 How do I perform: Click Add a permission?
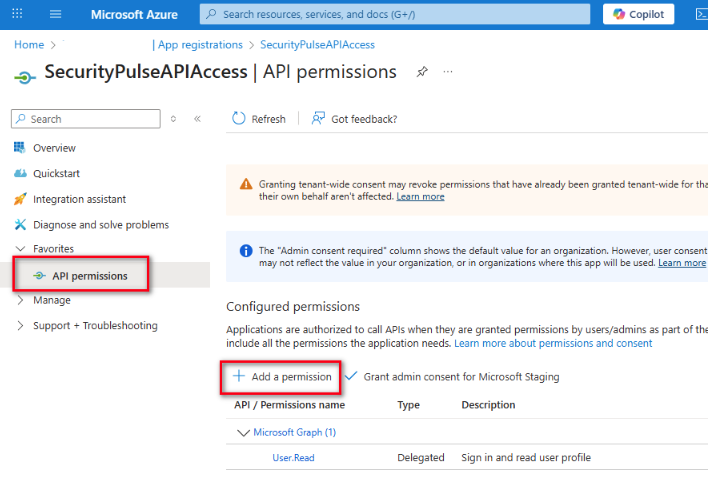[x=282, y=377]
